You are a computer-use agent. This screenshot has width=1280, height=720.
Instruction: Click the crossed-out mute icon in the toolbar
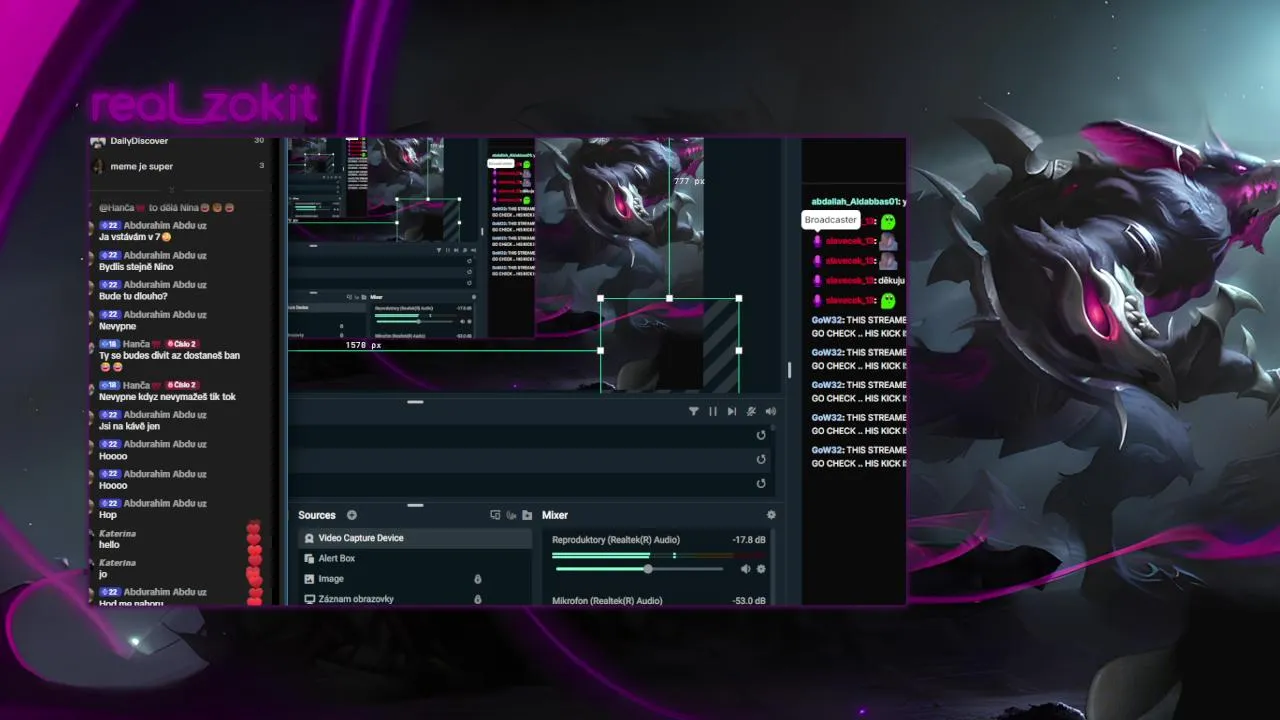(751, 411)
